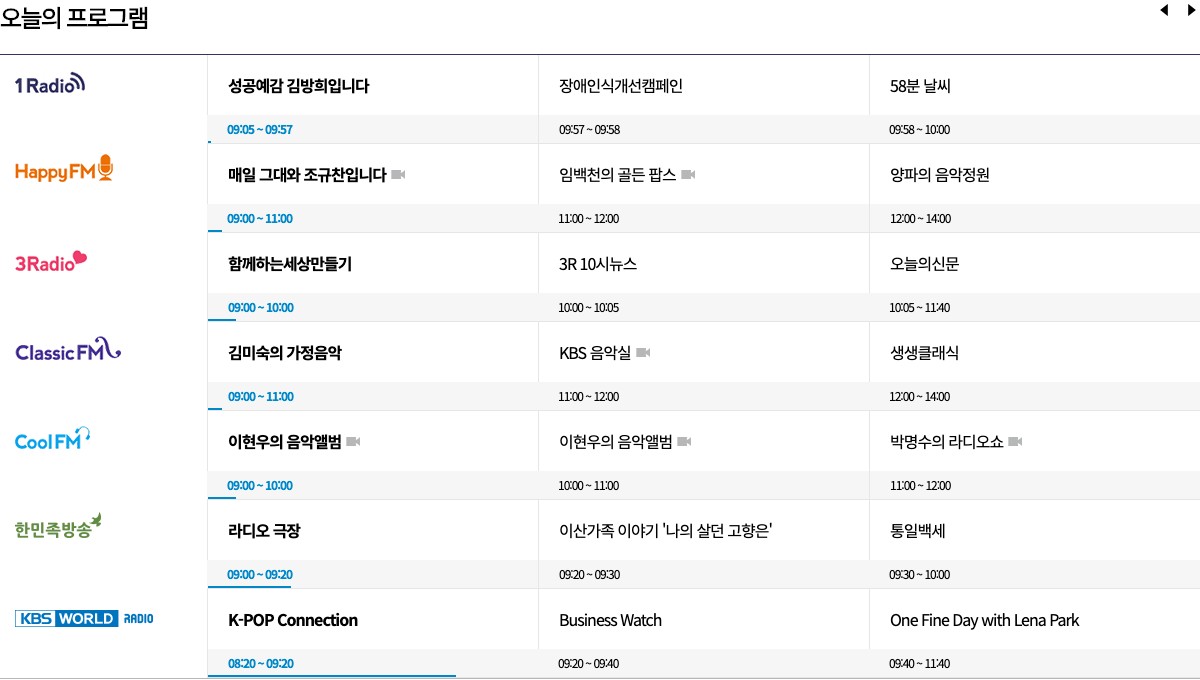Click HappyFM's 12:00 ~ 14:00 time slot
Viewport: 1200px width, 680px height.
coord(920,219)
